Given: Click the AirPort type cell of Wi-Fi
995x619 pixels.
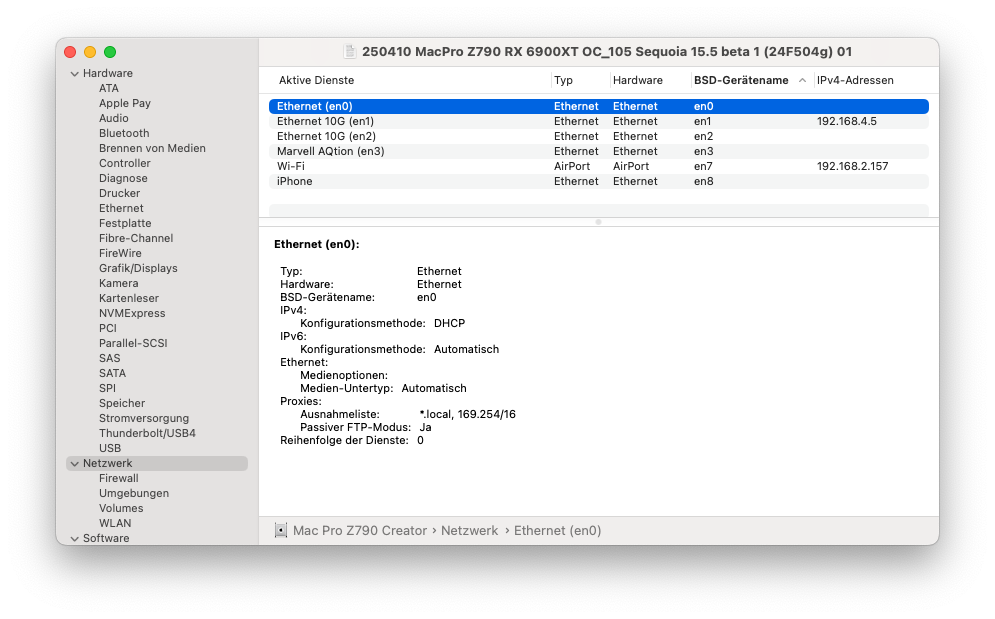Looking at the screenshot, I should (x=572, y=166).
